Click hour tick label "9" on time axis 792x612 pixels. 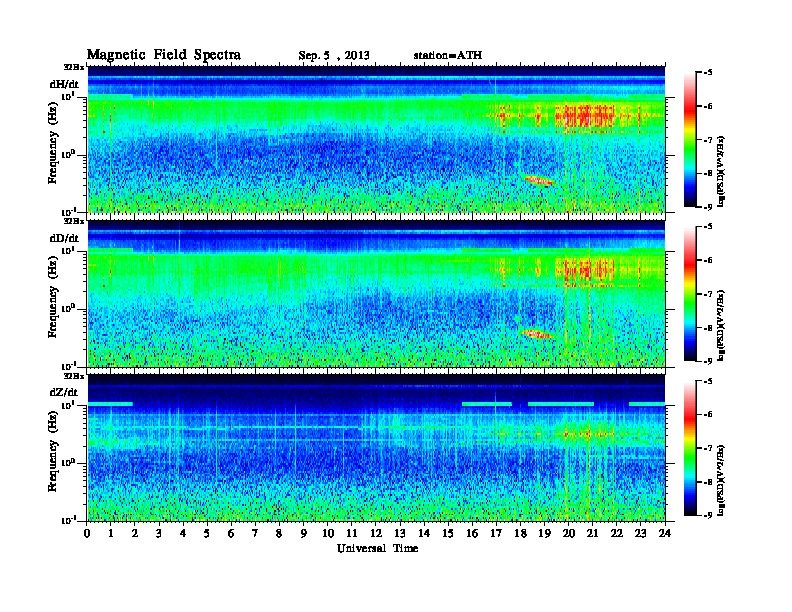click(x=304, y=533)
